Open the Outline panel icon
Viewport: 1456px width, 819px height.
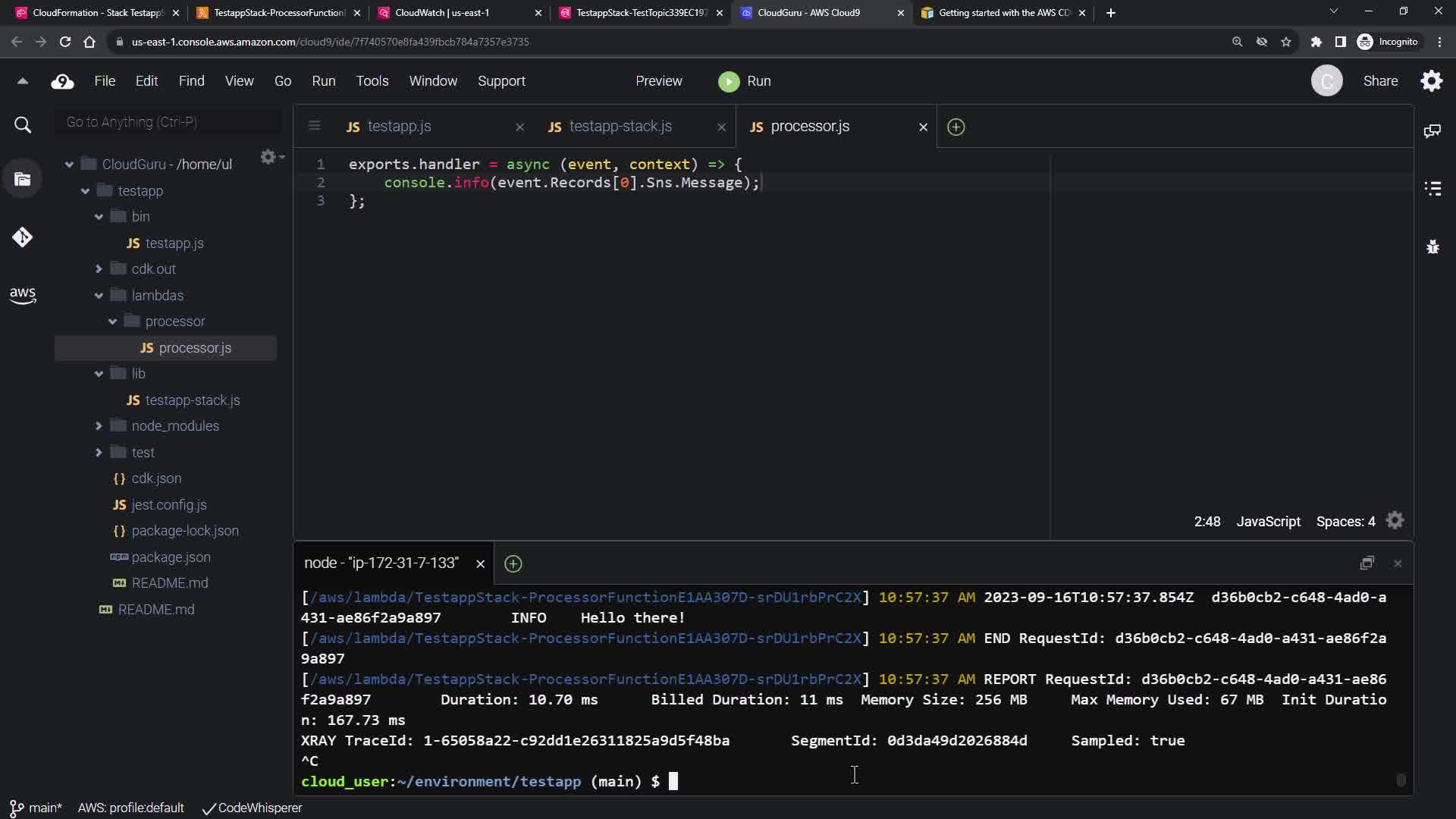point(1432,188)
